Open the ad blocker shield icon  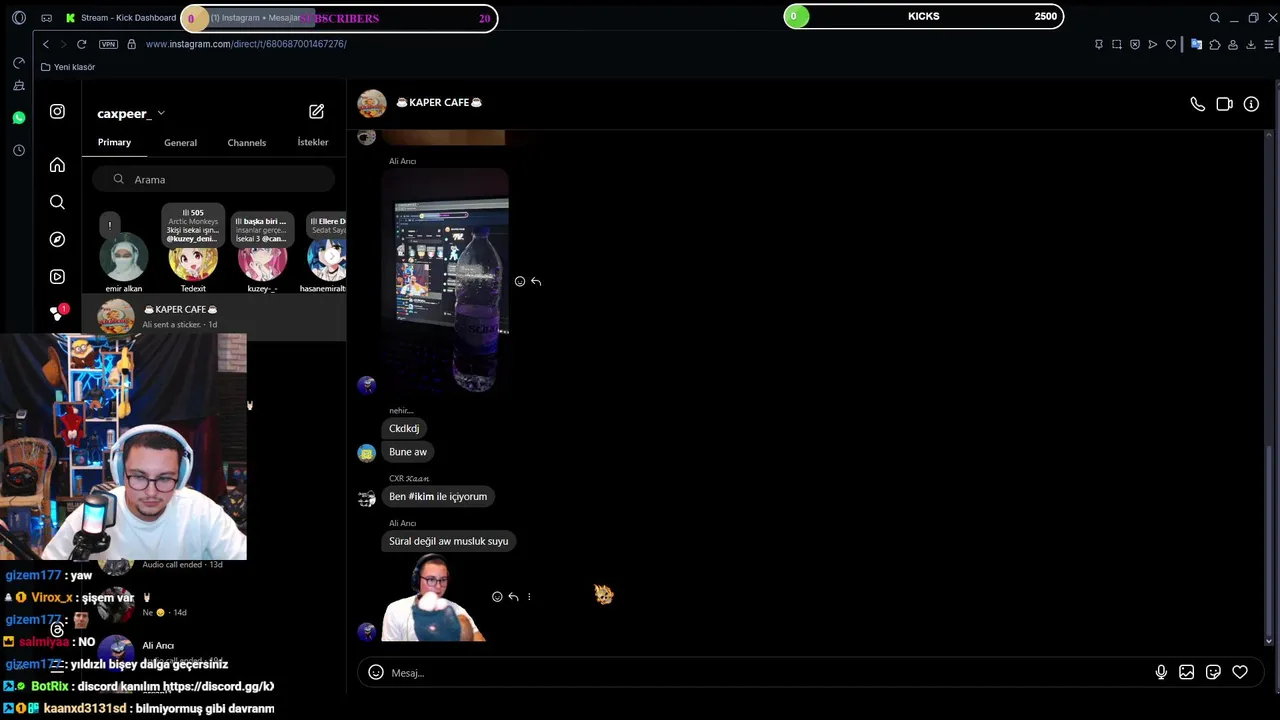tap(1135, 44)
